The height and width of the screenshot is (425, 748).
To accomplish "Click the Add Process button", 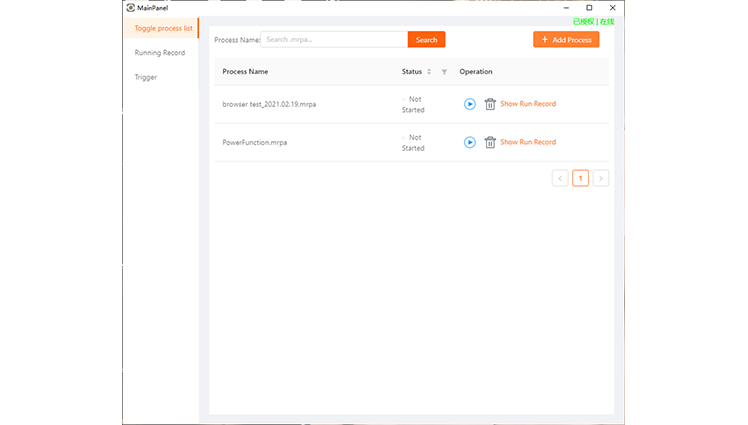I will [566, 40].
